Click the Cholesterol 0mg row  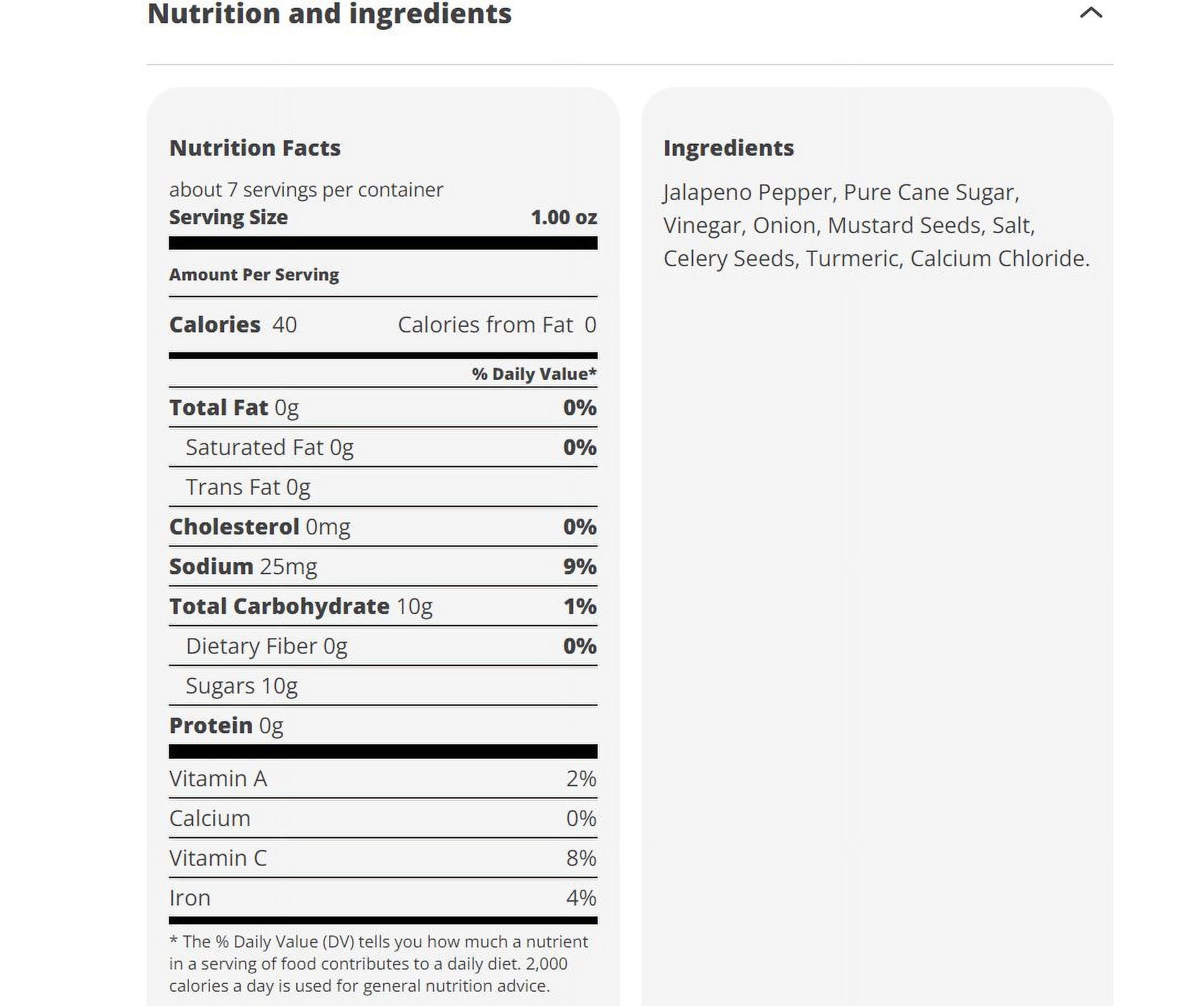coord(383,527)
